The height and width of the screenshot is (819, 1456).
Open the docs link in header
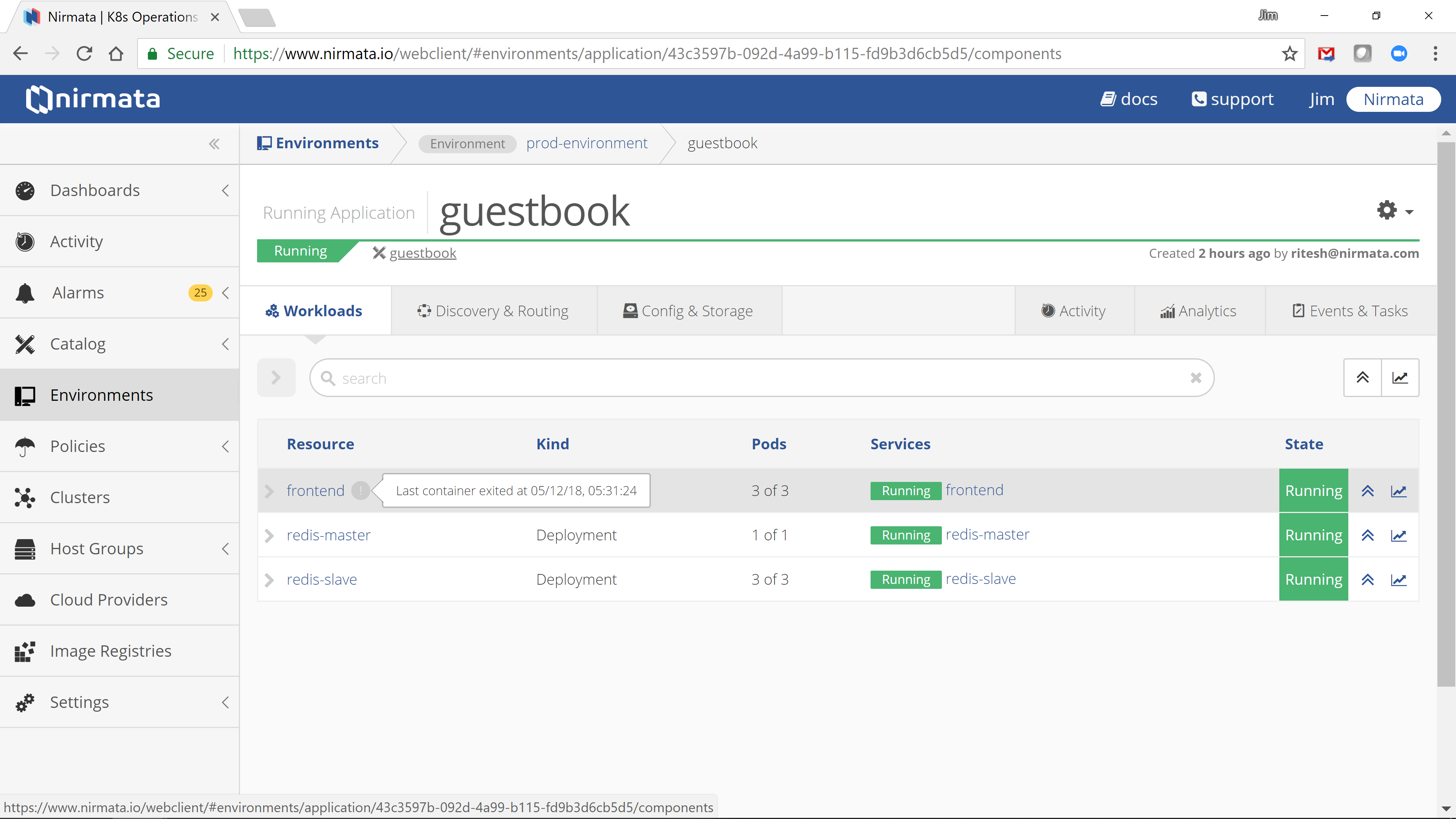(1129, 99)
